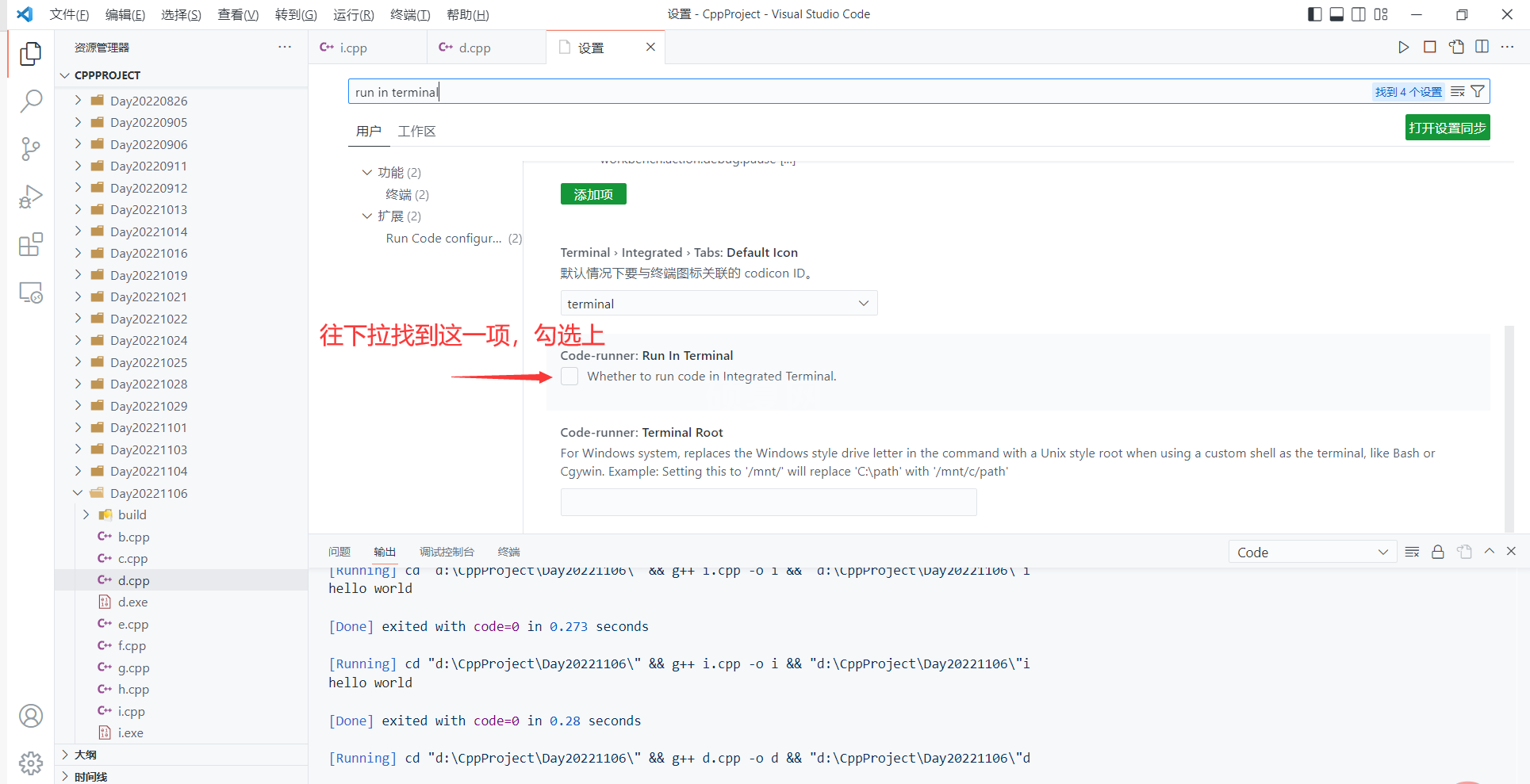This screenshot has width=1530, height=784.
Task: Open settings JSON file icon
Action: 1456,48
